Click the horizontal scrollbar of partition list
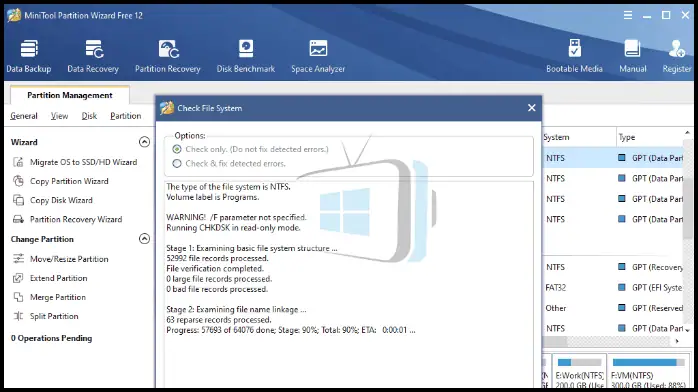 click(x=608, y=341)
